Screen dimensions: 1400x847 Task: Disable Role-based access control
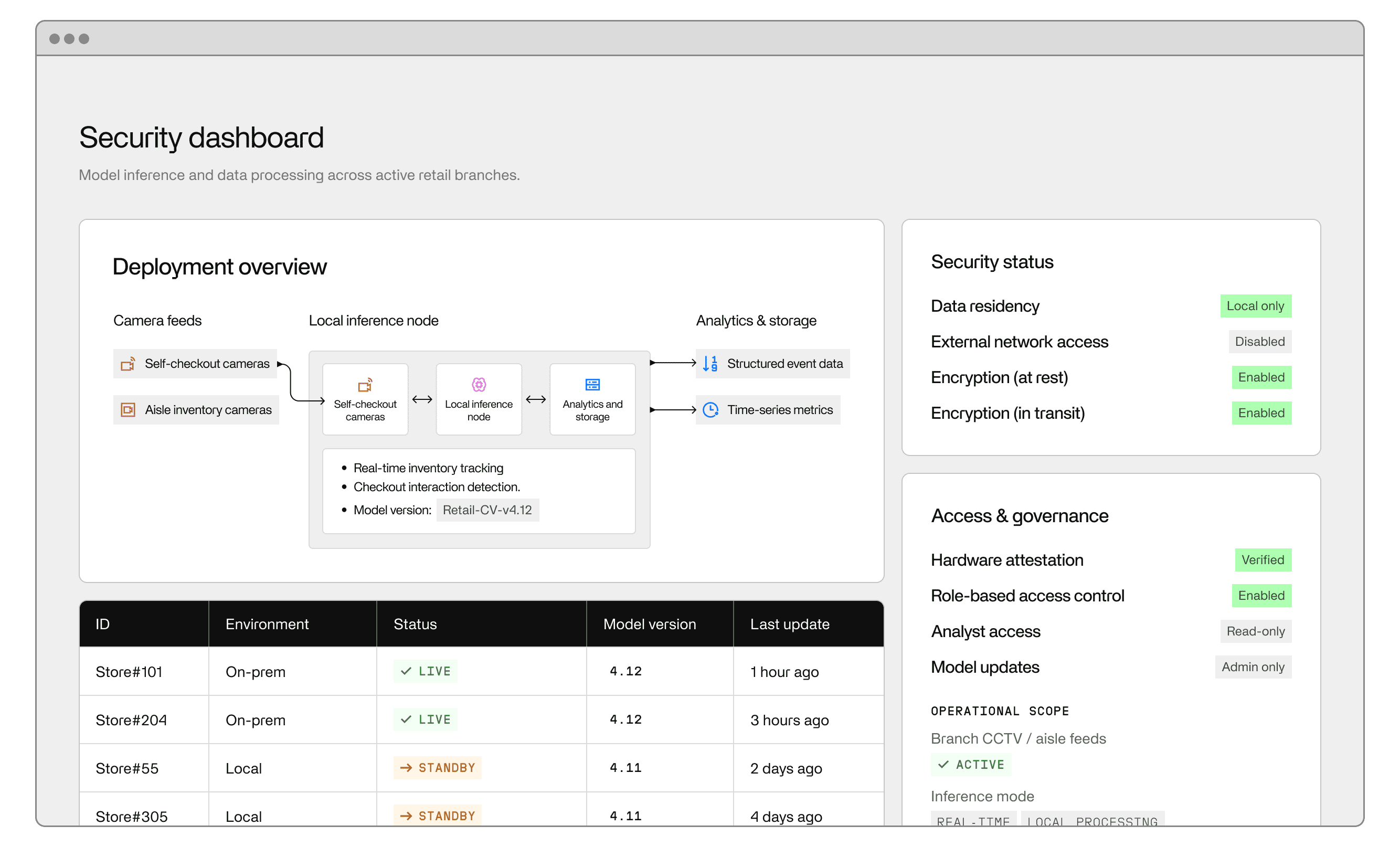coord(1261,595)
